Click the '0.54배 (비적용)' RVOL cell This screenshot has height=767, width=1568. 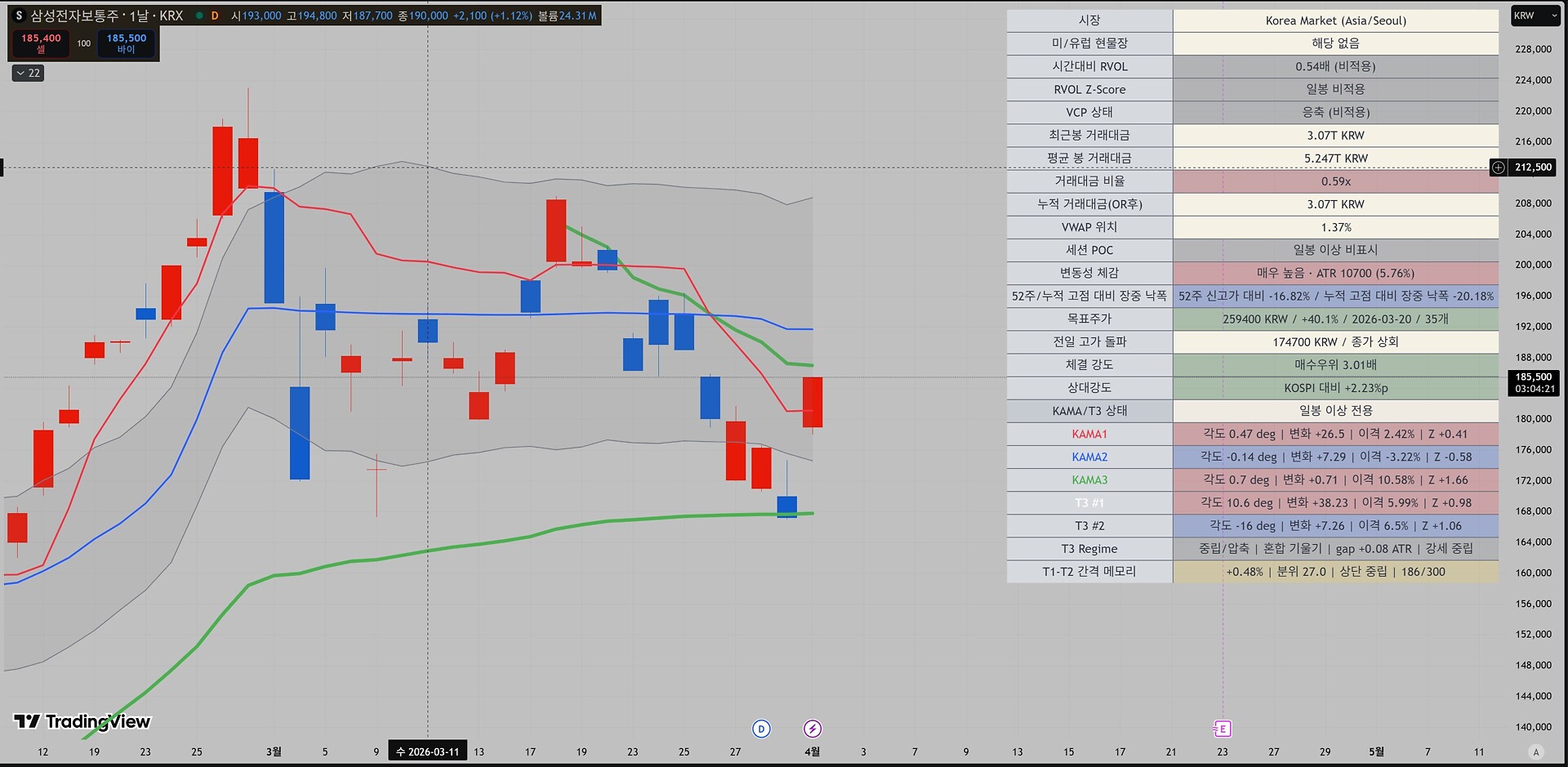tap(1336, 66)
